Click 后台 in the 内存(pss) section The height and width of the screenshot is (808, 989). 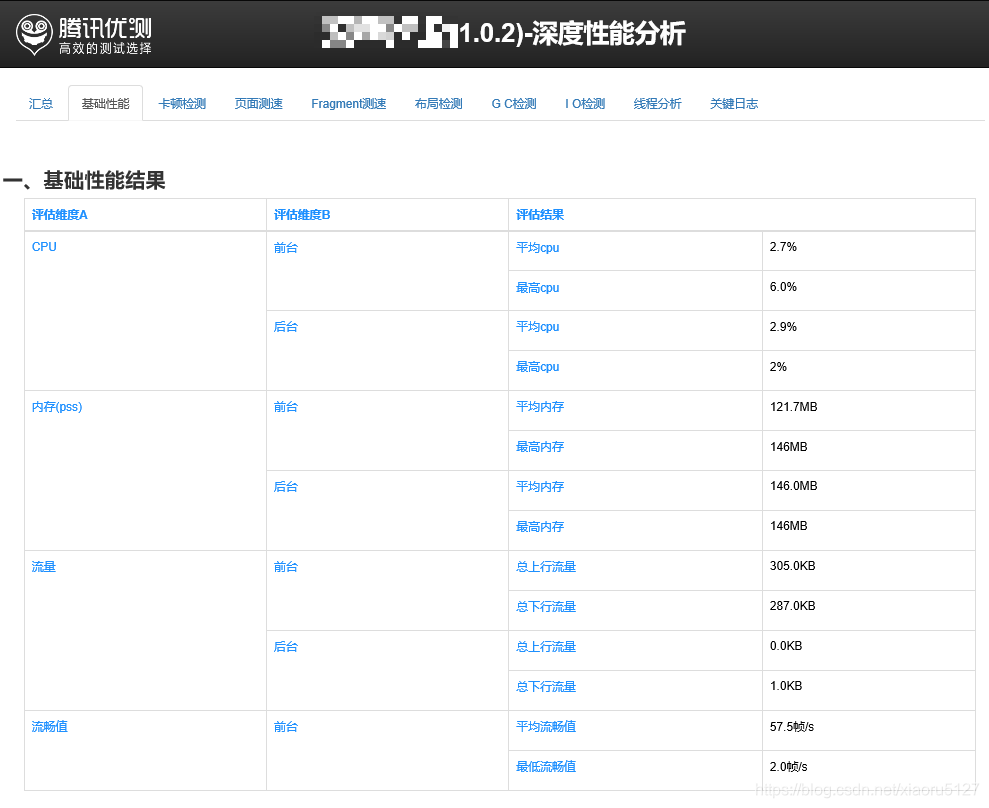pos(286,487)
